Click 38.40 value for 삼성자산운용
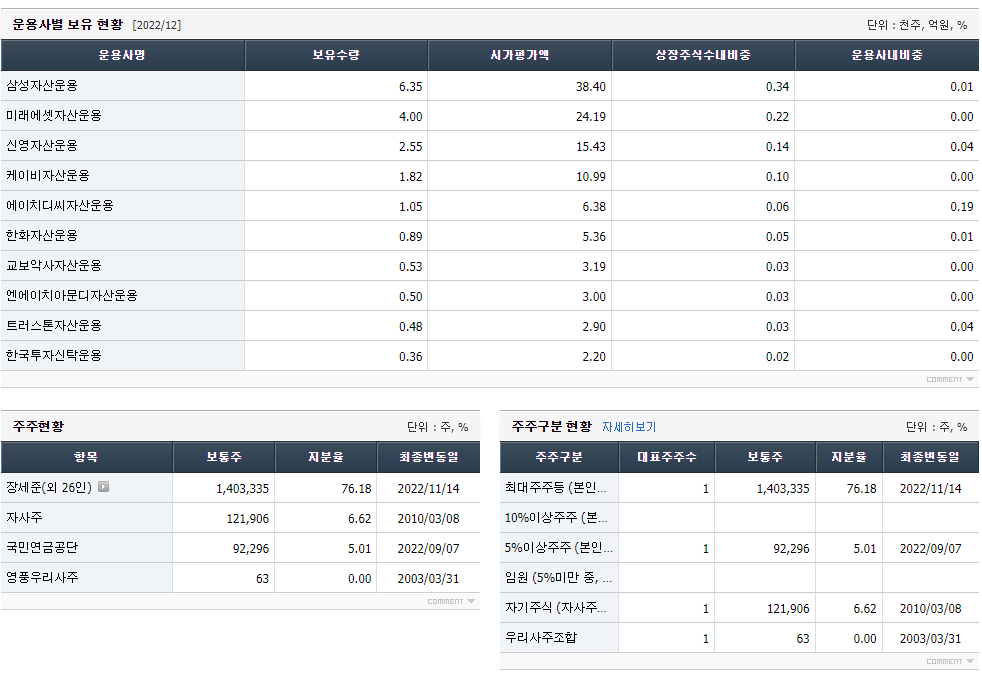This screenshot has width=982, height=674. click(x=591, y=86)
